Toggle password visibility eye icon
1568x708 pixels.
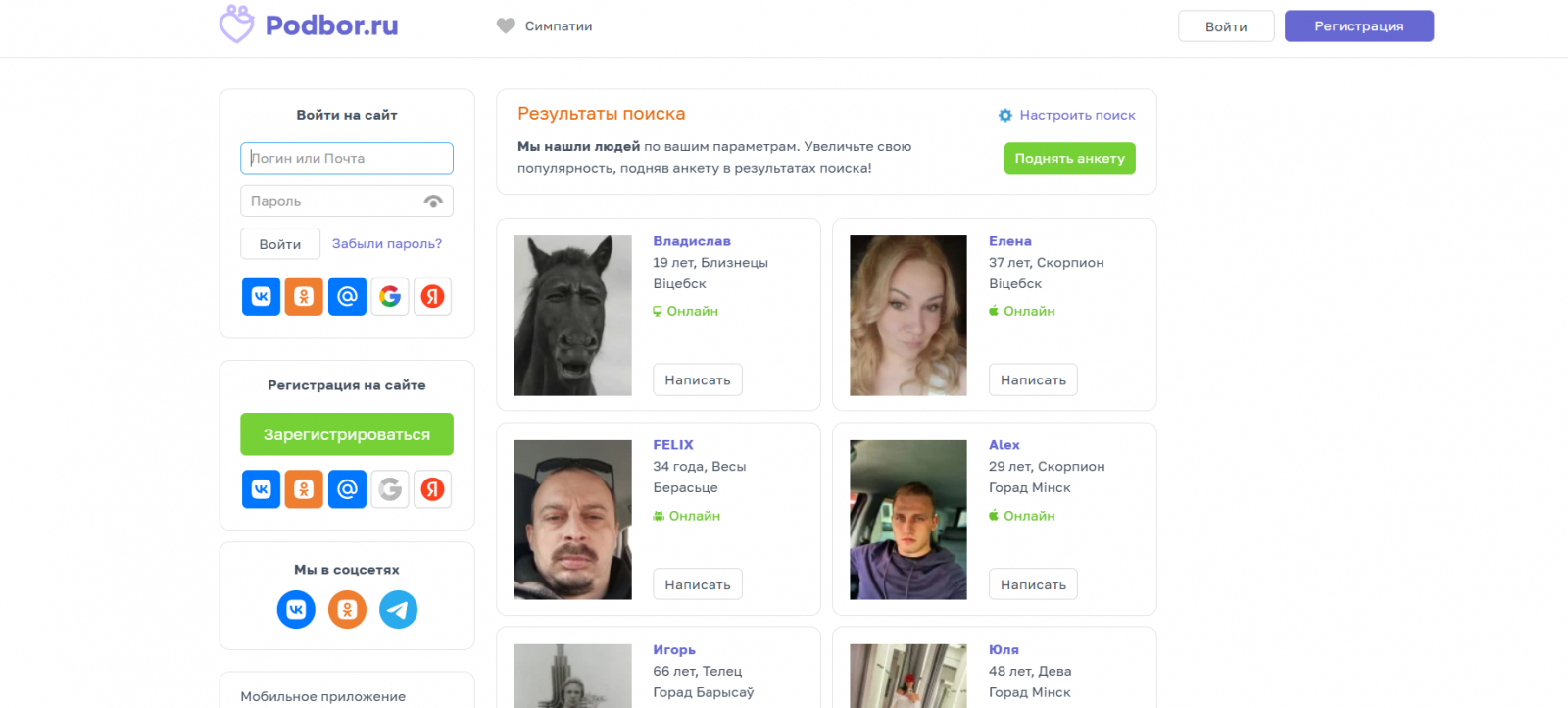pyautogui.click(x=433, y=201)
